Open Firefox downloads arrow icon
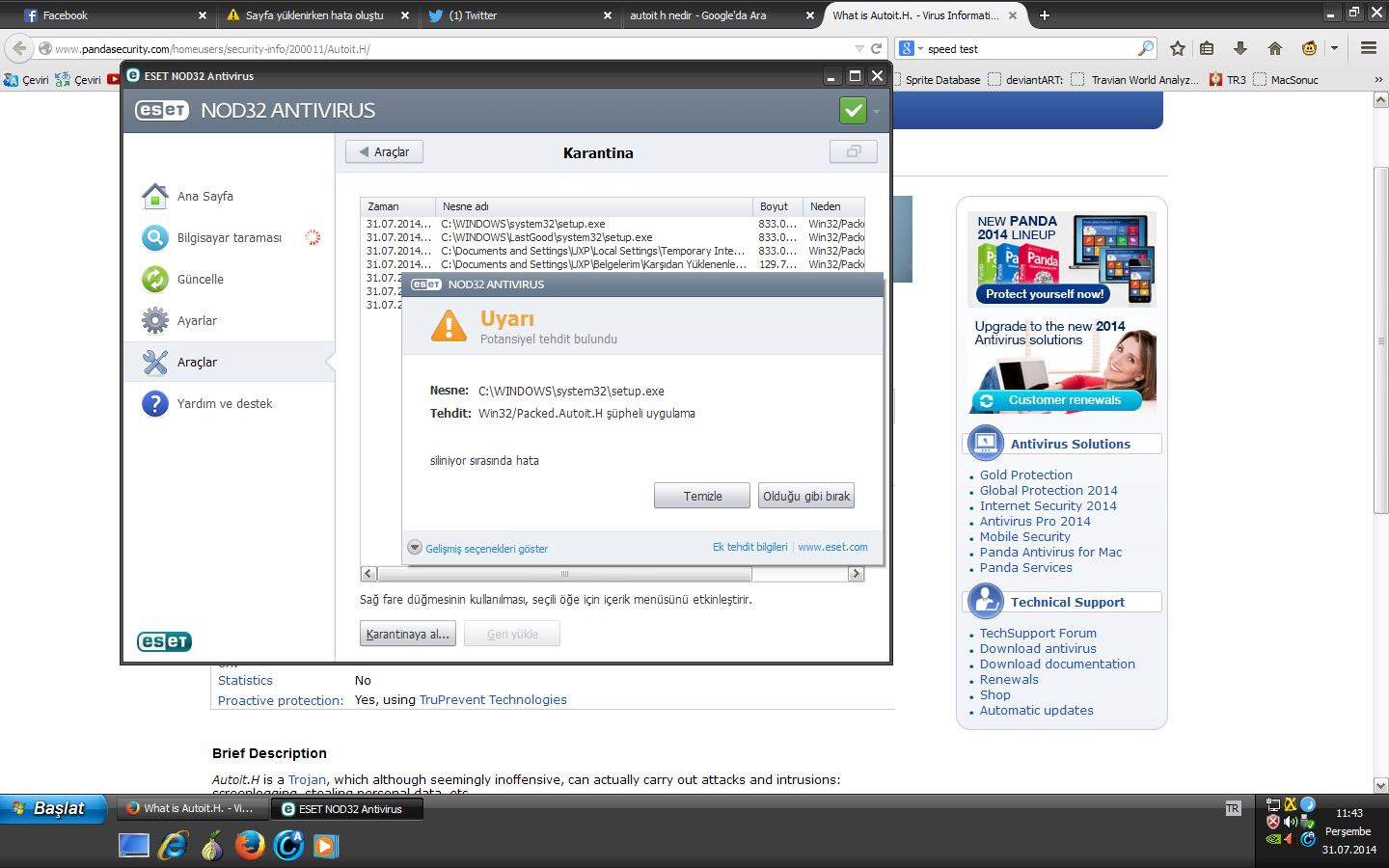The image size is (1389, 868). [x=1240, y=48]
